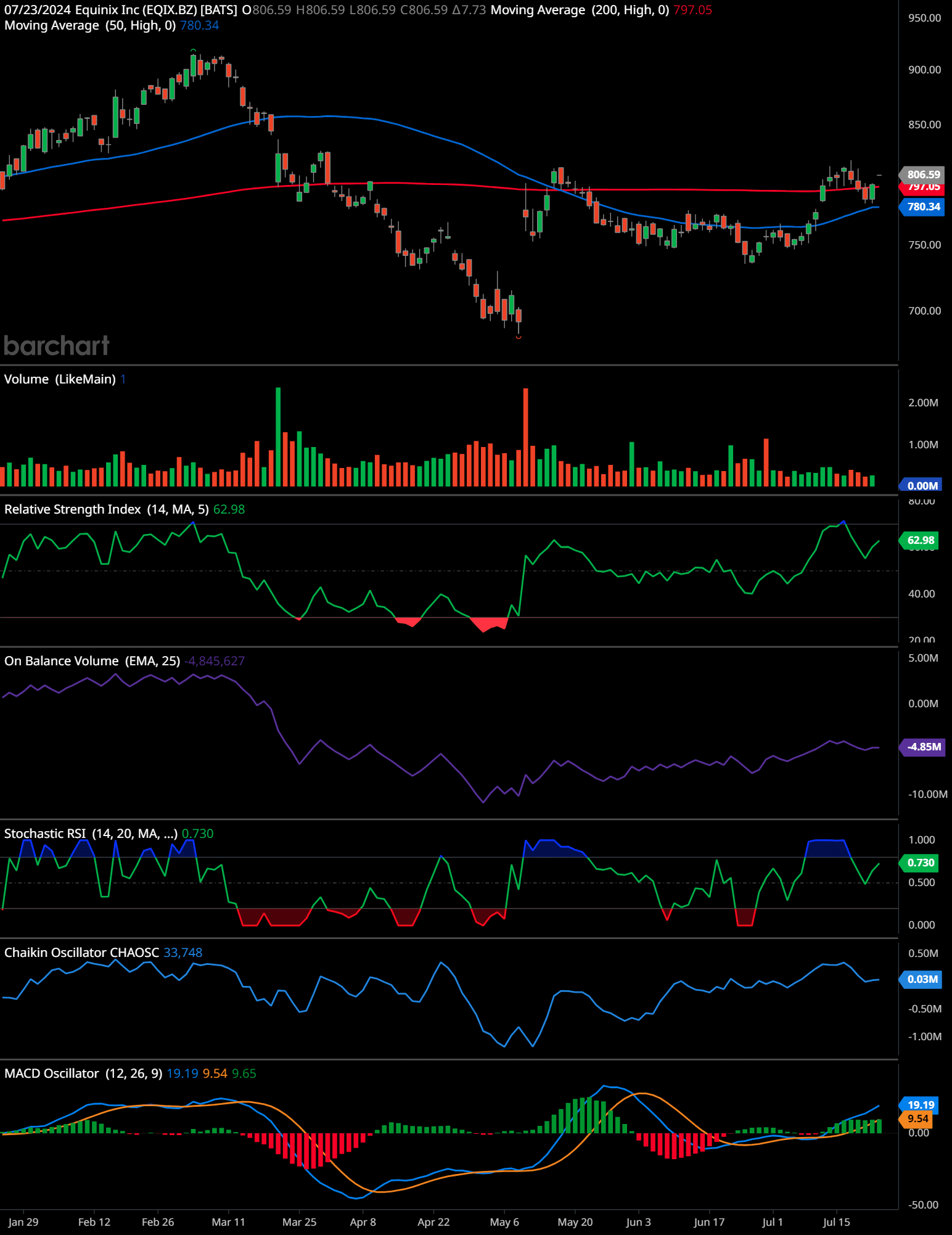
Task: Click the Feb 12 date label
Action: (x=94, y=1222)
